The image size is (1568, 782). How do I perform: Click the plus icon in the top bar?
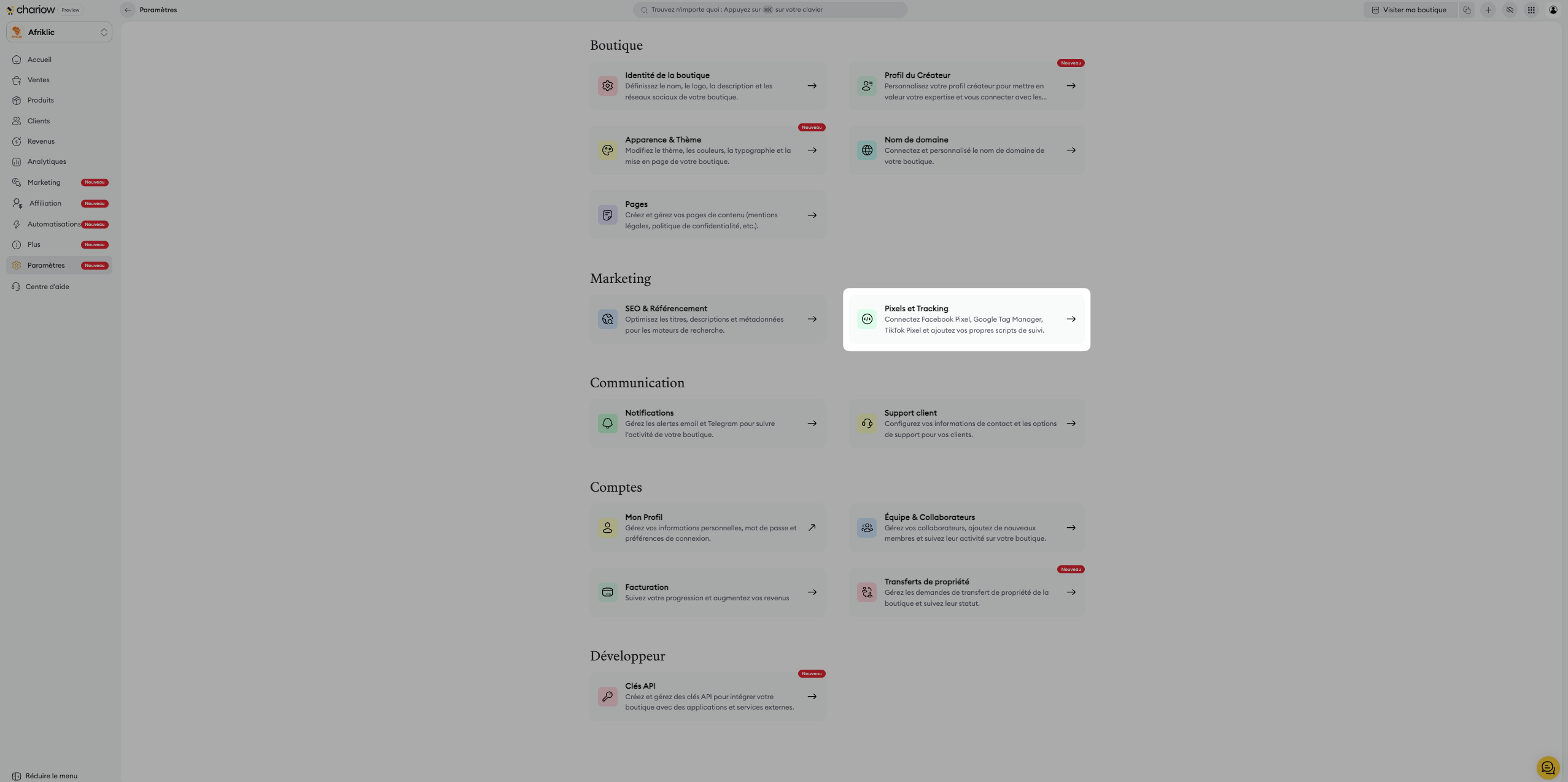coord(1488,10)
